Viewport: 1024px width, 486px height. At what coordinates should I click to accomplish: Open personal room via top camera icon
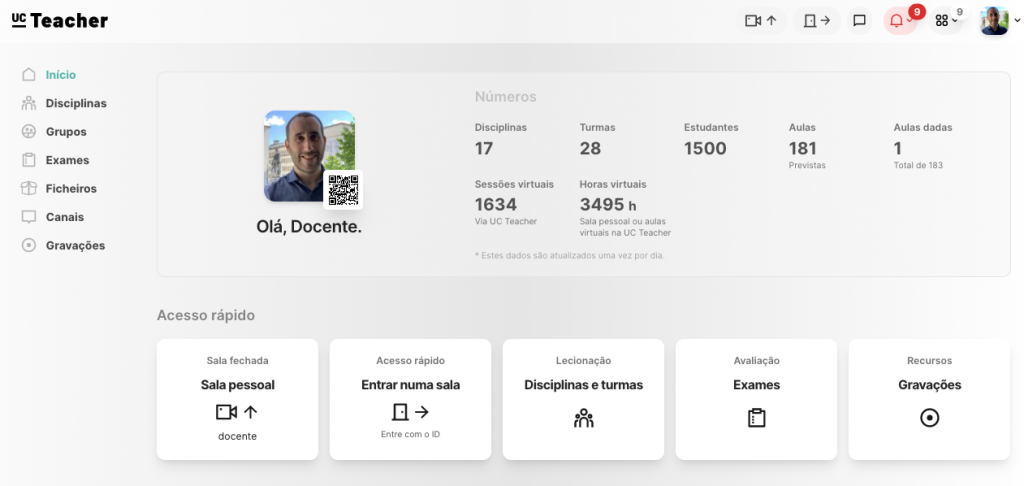(x=761, y=21)
